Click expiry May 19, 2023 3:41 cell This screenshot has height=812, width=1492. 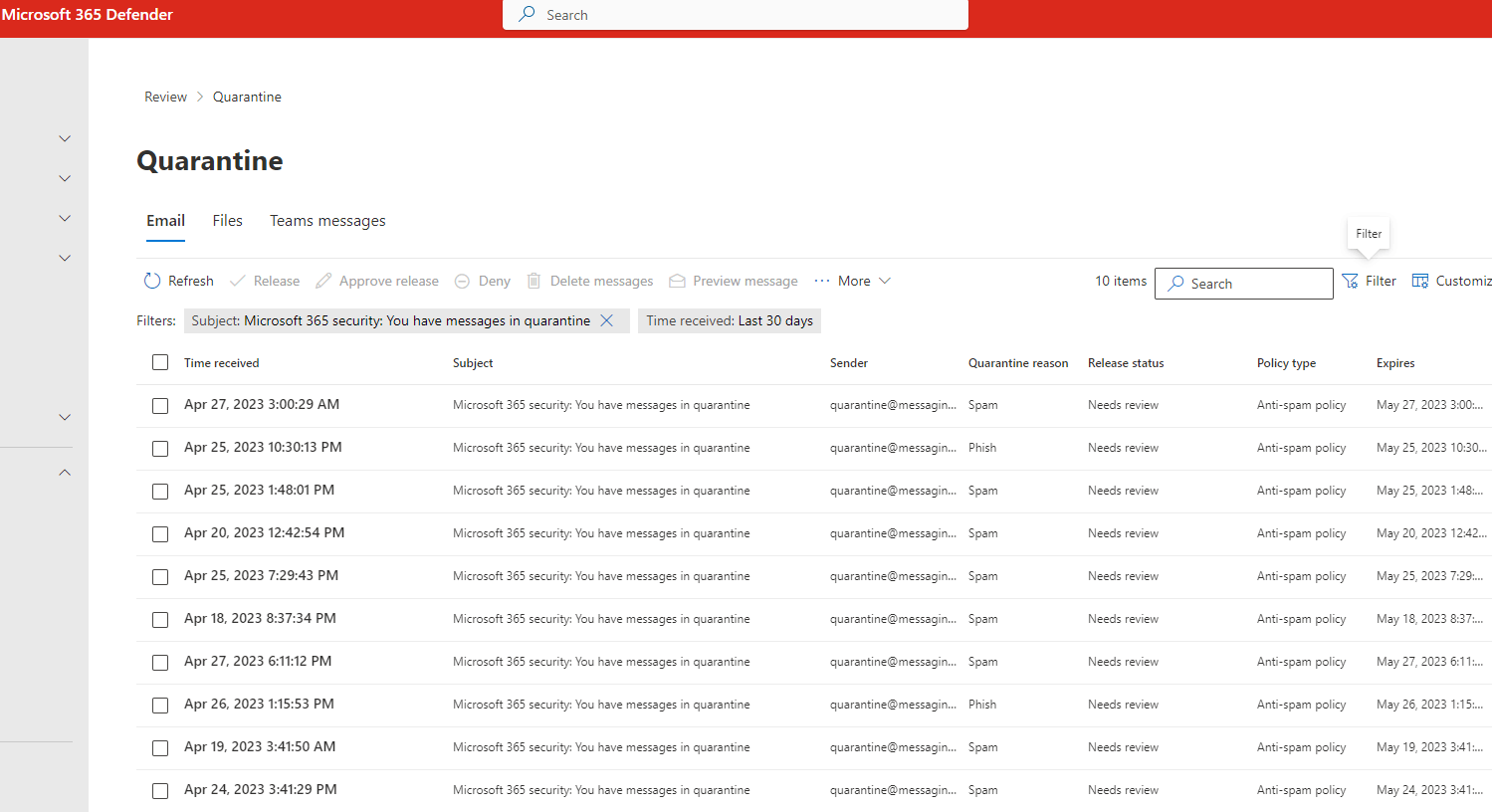point(1430,747)
